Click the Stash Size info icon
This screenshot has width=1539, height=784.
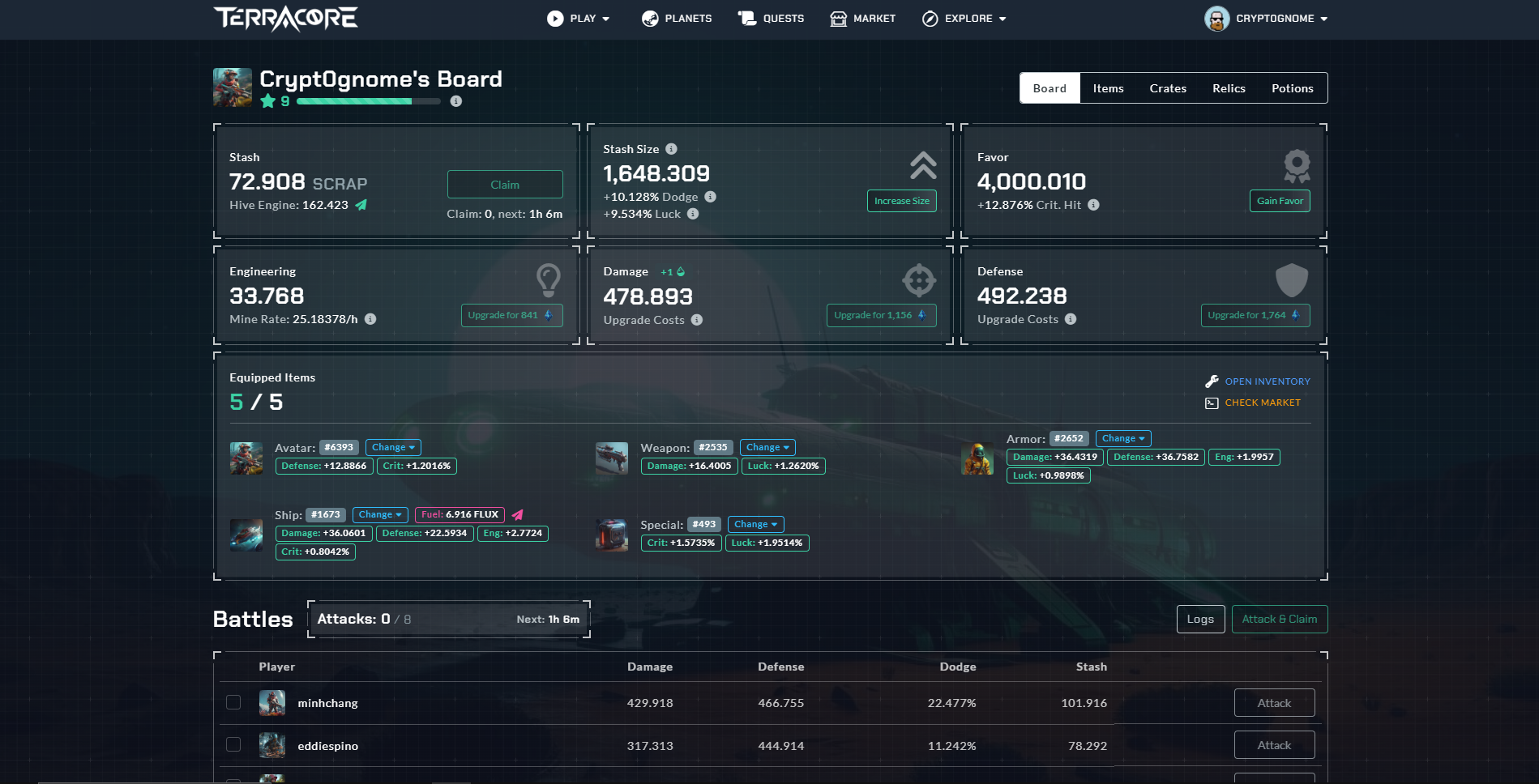pyautogui.click(x=671, y=149)
